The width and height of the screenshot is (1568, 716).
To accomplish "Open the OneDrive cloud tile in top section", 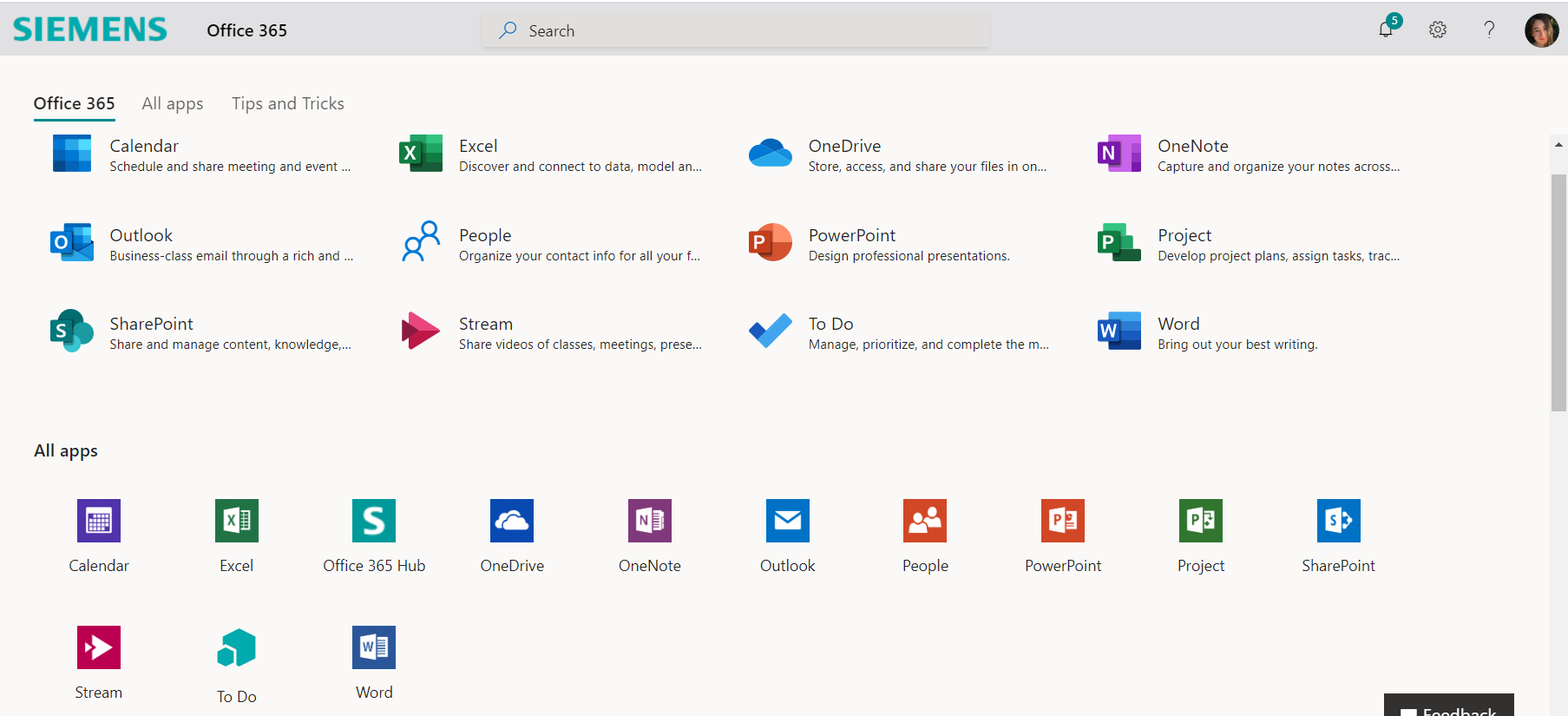I will 898,154.
